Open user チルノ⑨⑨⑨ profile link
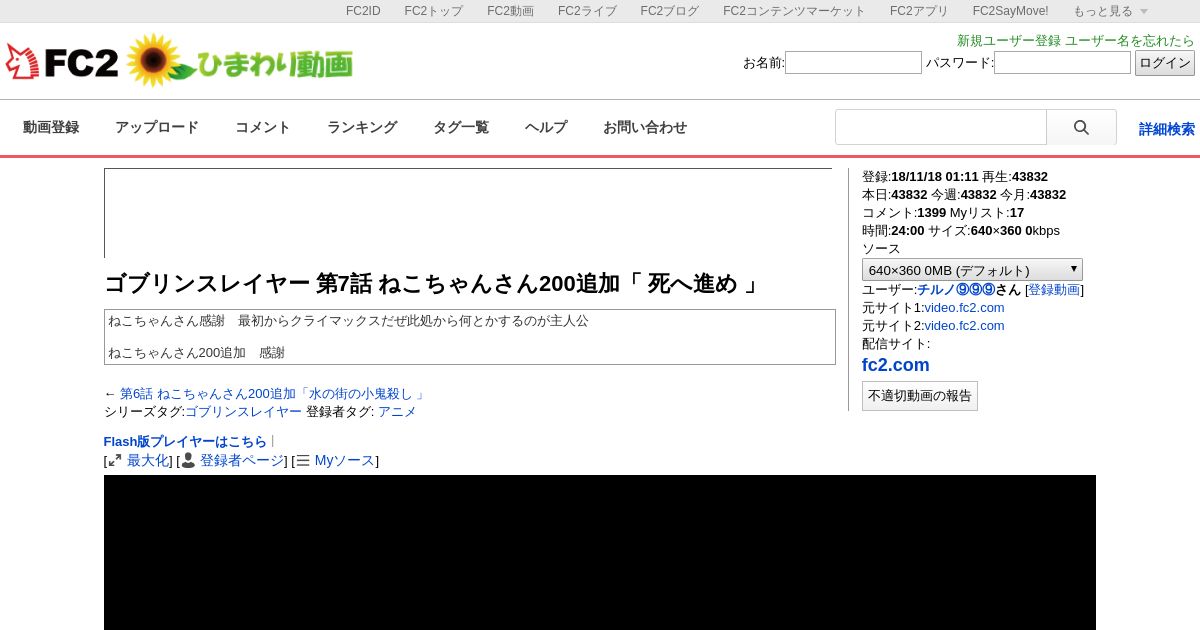 [x=956, y=289]
